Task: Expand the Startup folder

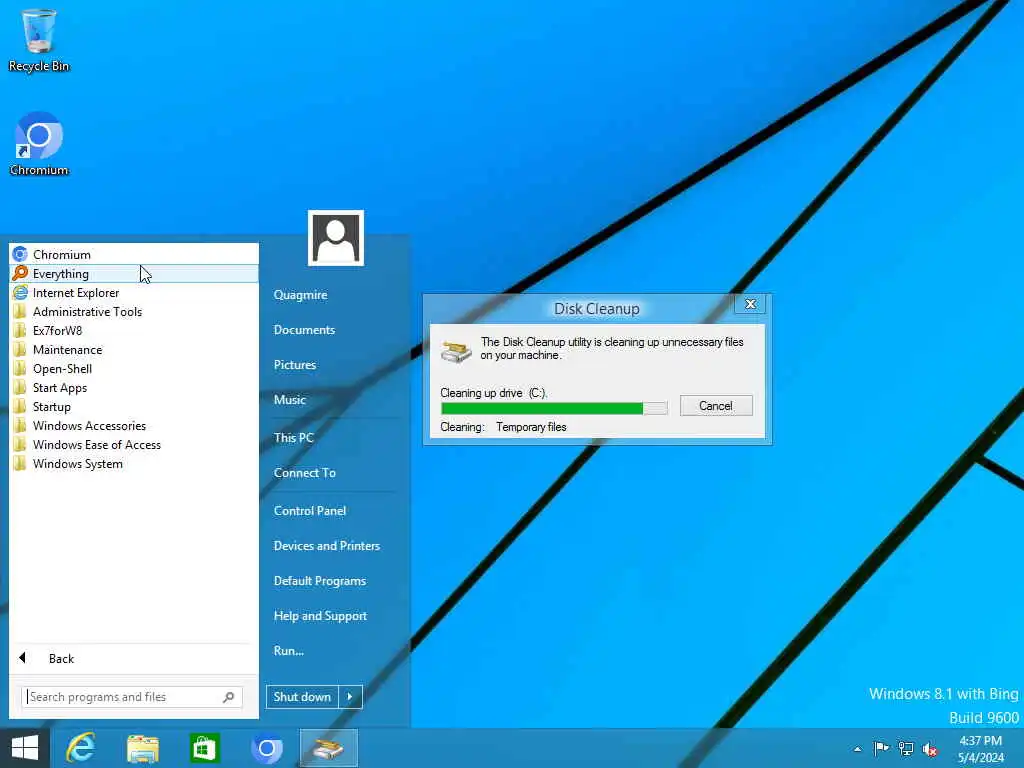Action: pos(134,406)
